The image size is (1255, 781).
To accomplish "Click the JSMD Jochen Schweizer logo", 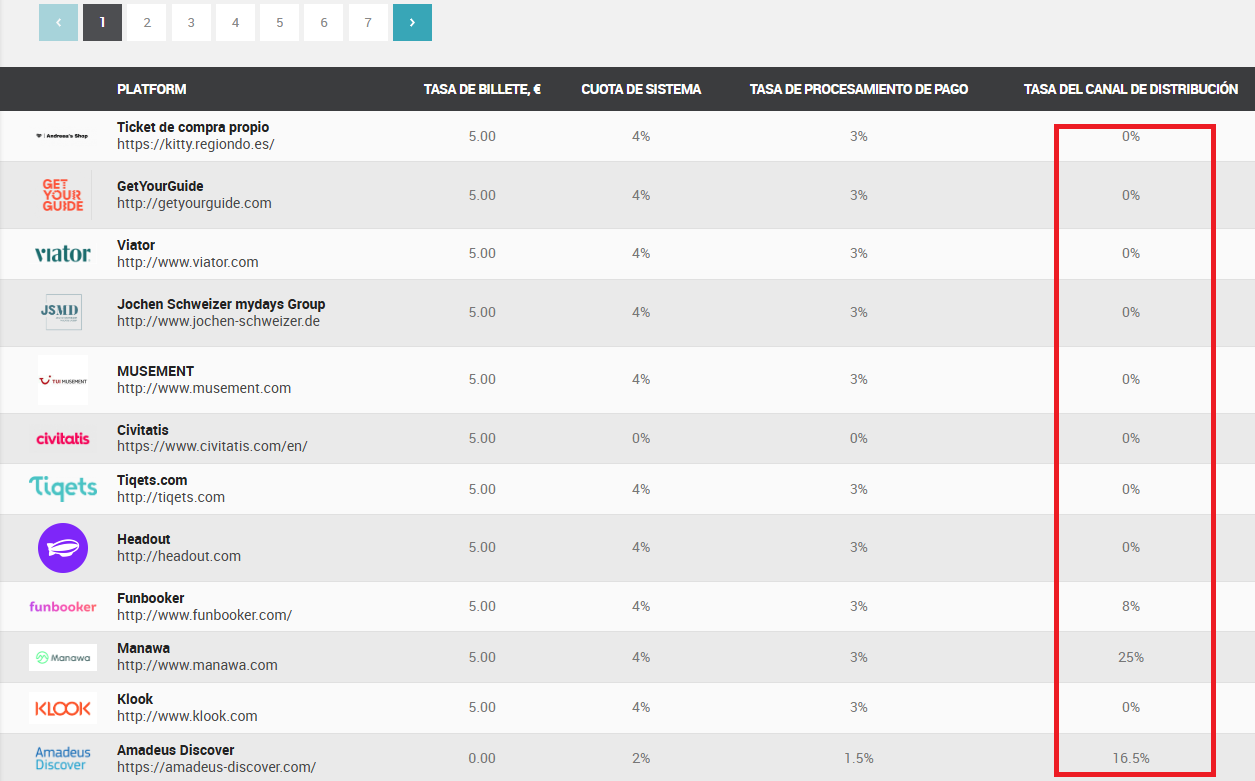I will point(62,312).
